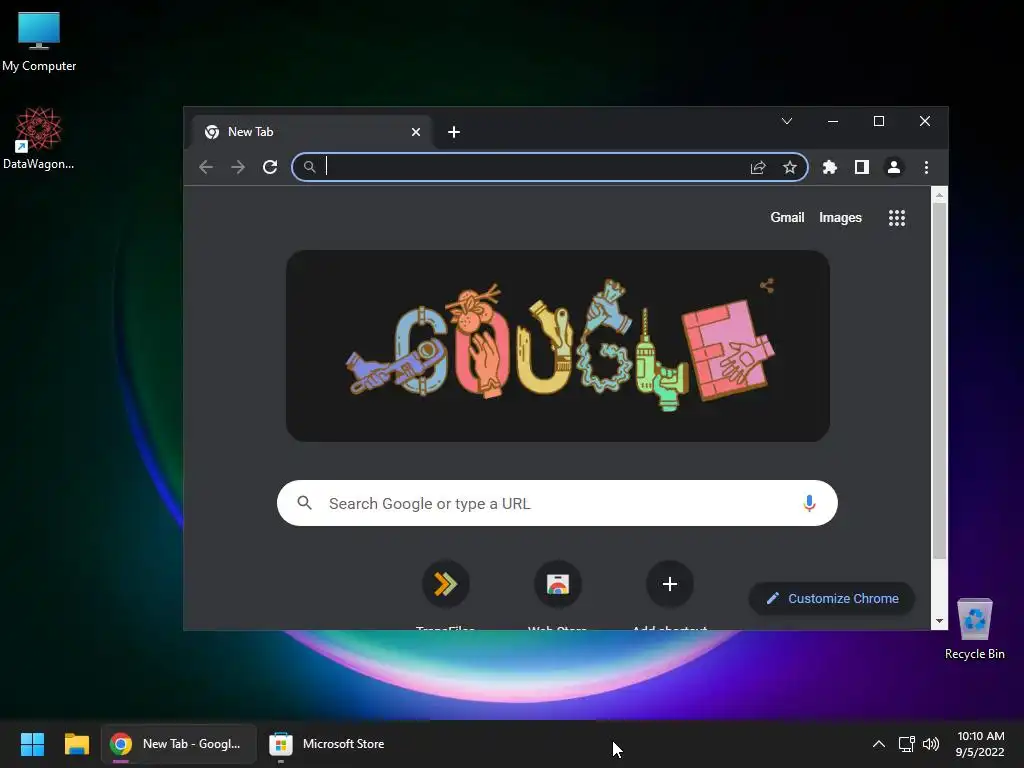1024x768 pixels.
Task: Switch to Chrome New Tab taskbar button
Action: point(178,744)
